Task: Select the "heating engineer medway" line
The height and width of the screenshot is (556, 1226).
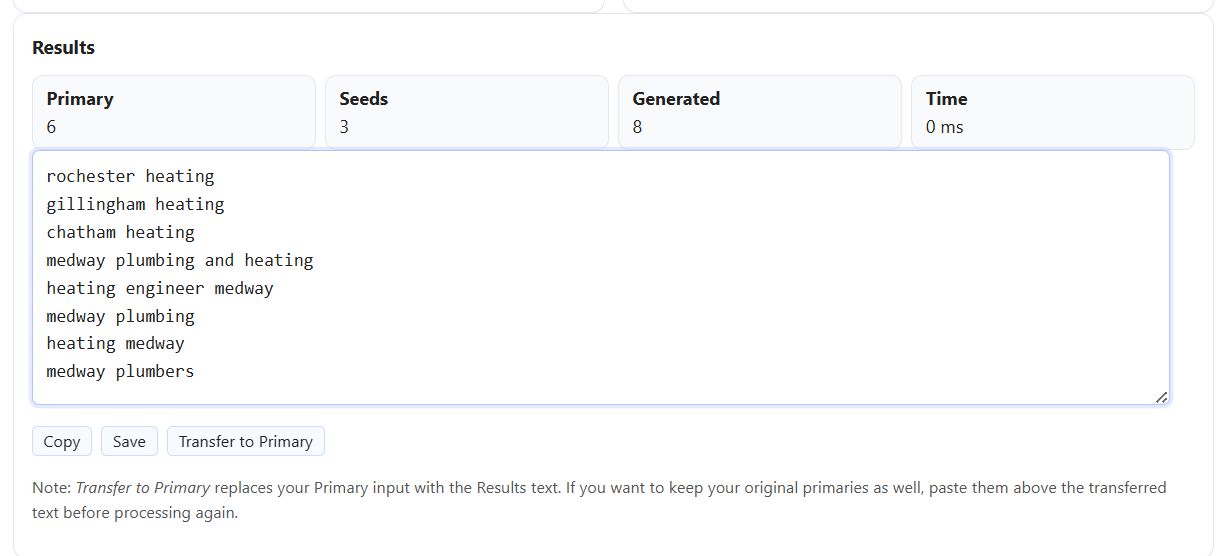Action: point(160,289)
